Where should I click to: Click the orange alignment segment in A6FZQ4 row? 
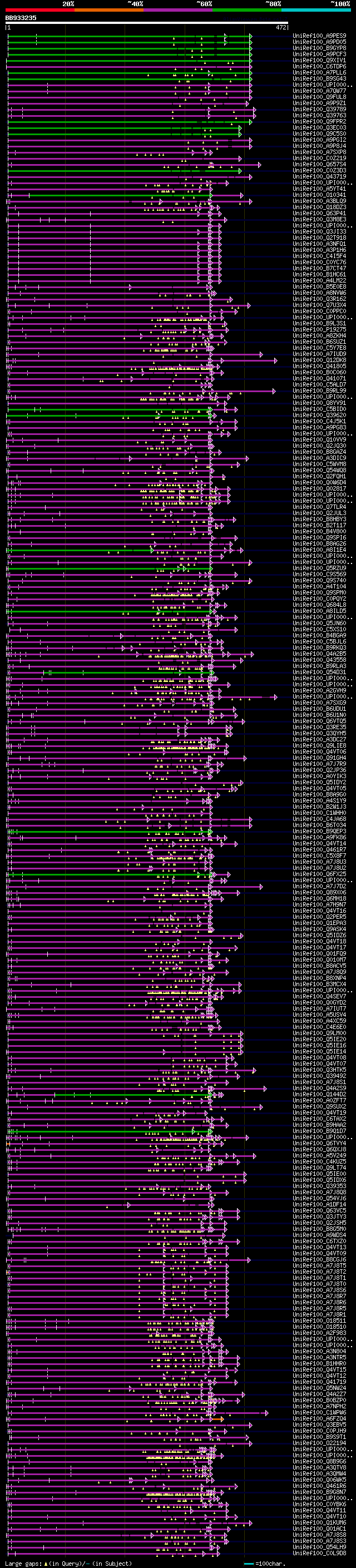[x=218, y=1419]
